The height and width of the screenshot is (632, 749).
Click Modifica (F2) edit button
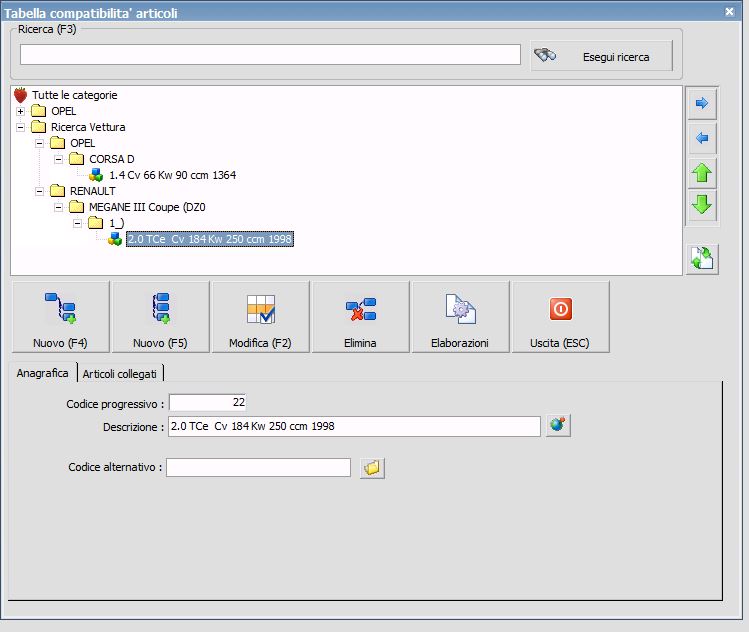[261, 317]
